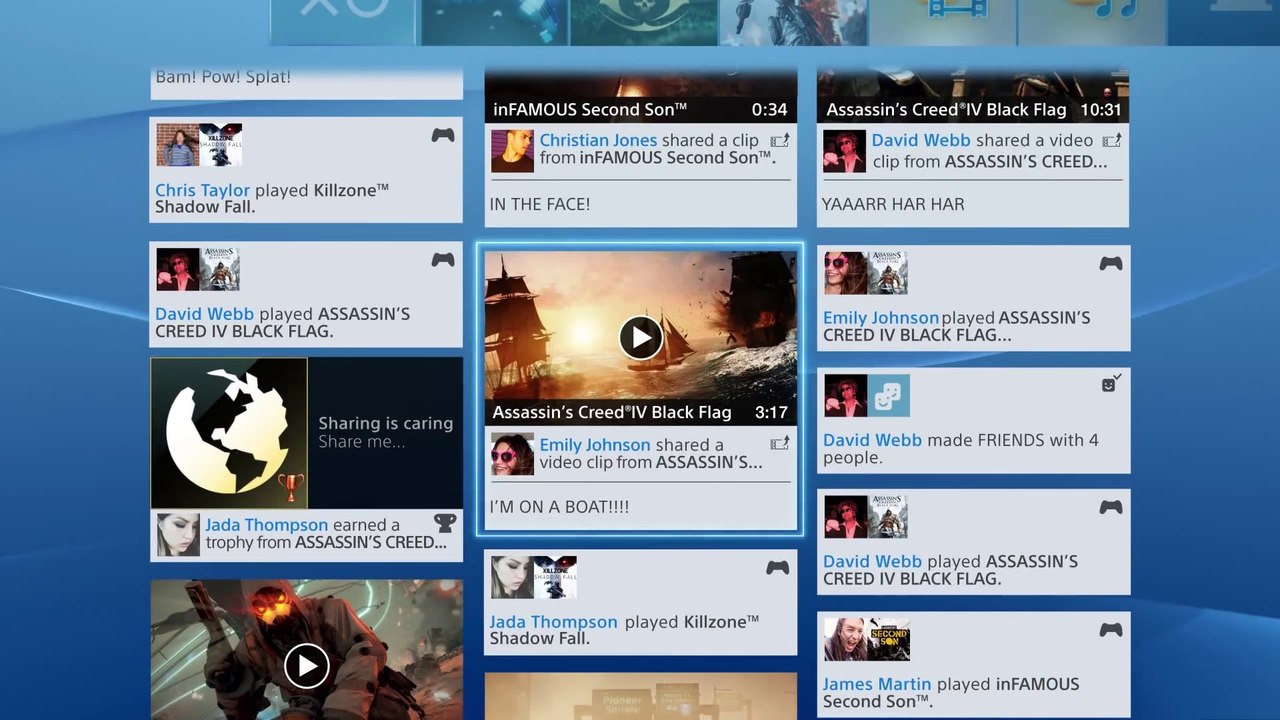Open Jada Thompson's avatar on Killzone played card

[512, 577]
